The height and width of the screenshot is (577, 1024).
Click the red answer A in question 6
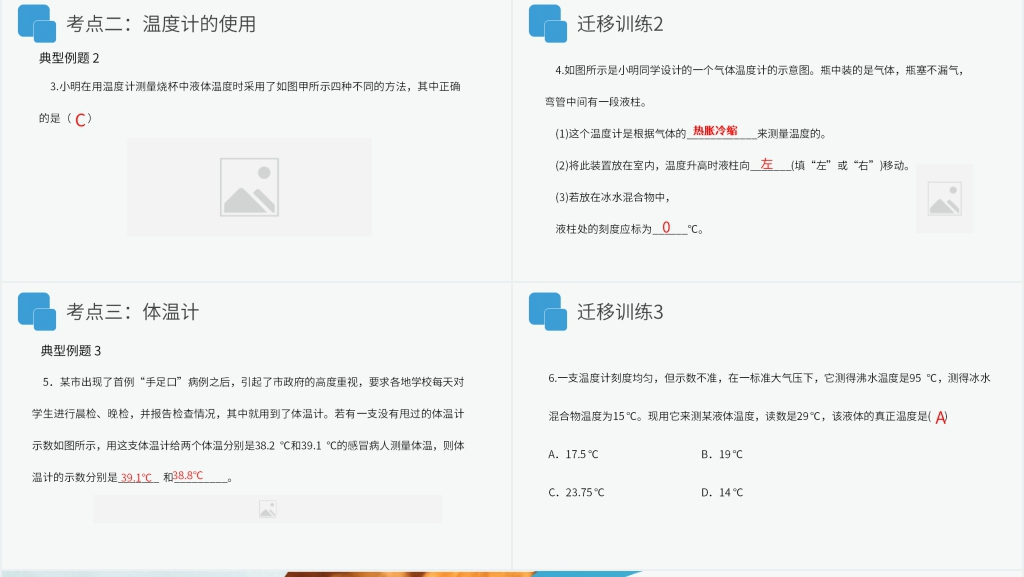click(940, 417)
